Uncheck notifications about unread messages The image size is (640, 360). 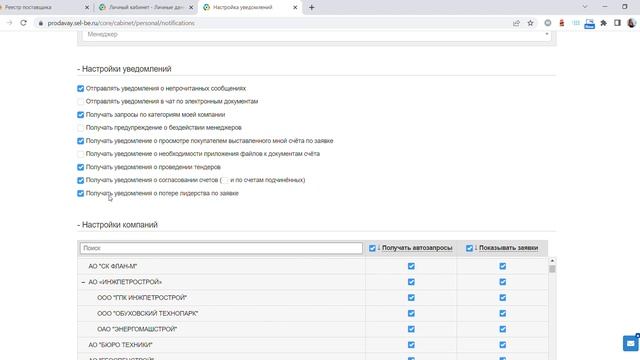point(80,89)
